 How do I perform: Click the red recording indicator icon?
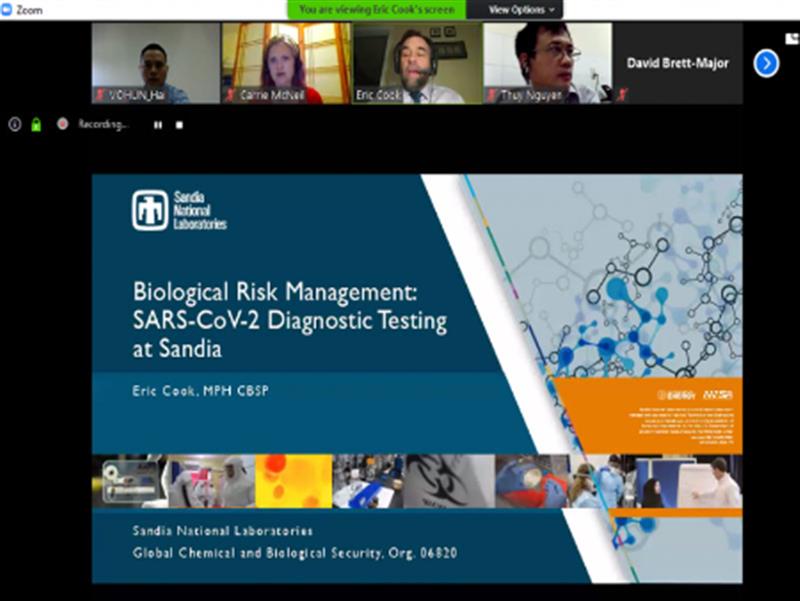tap(62, 125)
